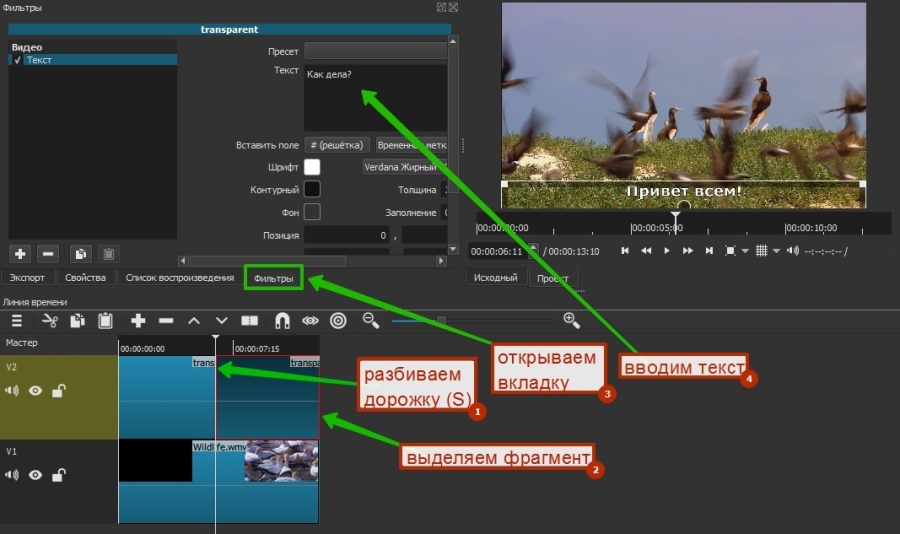This screenshot has height=534, width=900.
Task: Open the timeline hamburger menu
Action: [x=17, y=321]
